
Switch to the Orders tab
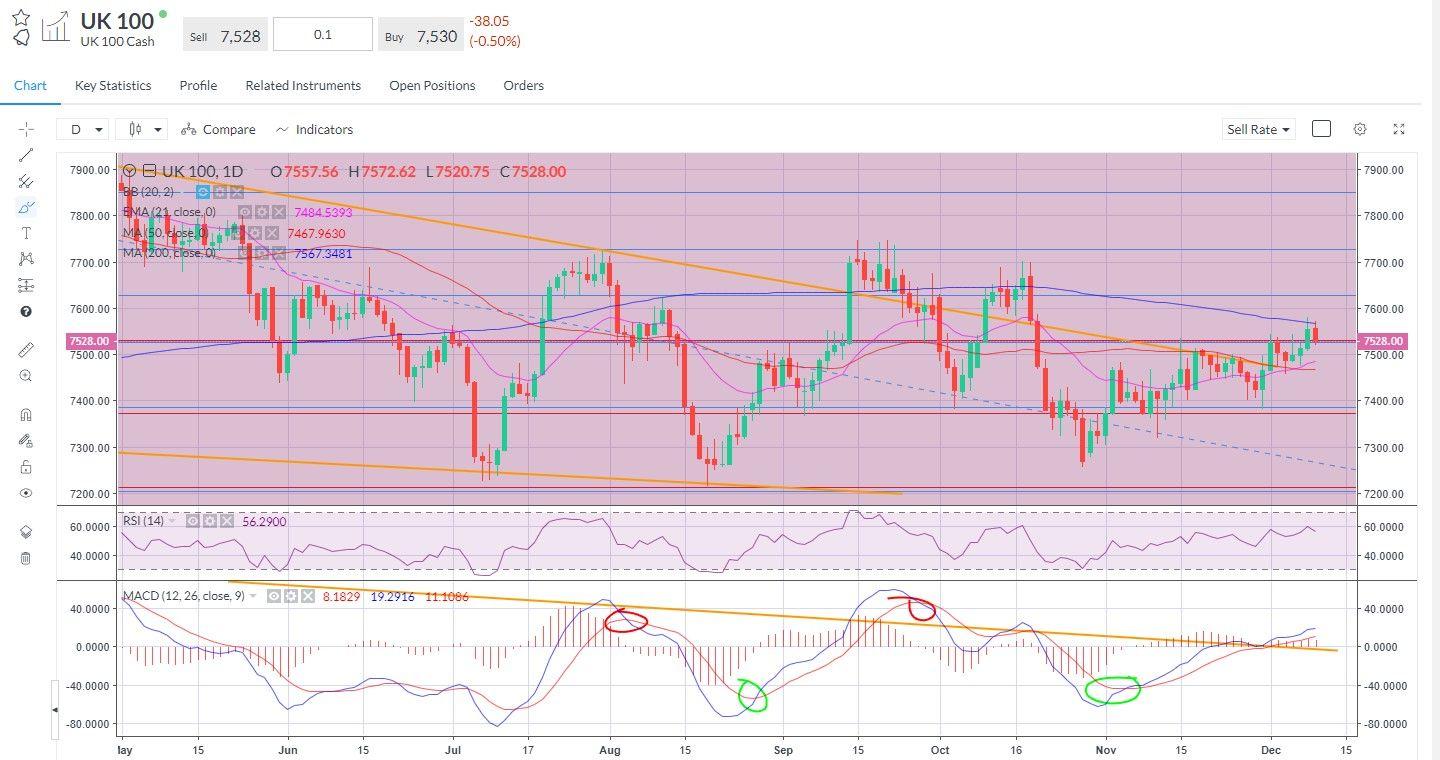click(x=523, y=85)
